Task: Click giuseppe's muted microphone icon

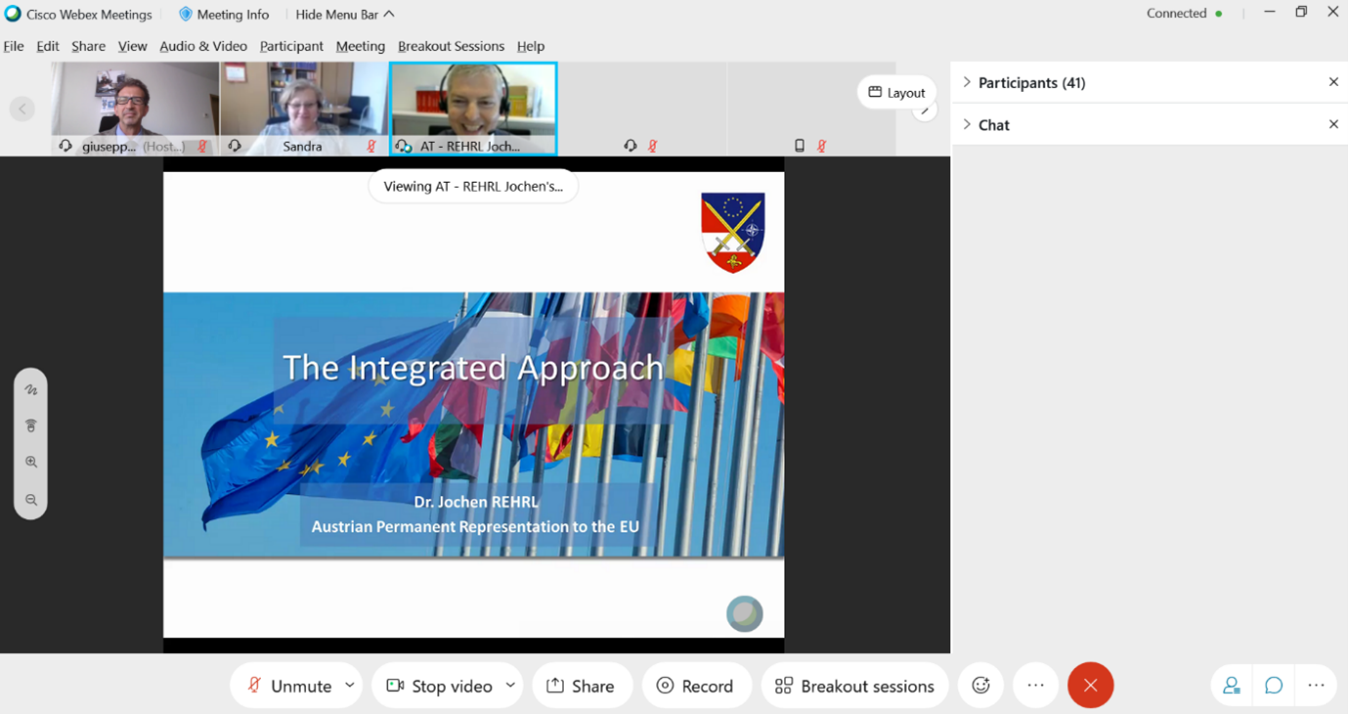Action: pos(203,146)
